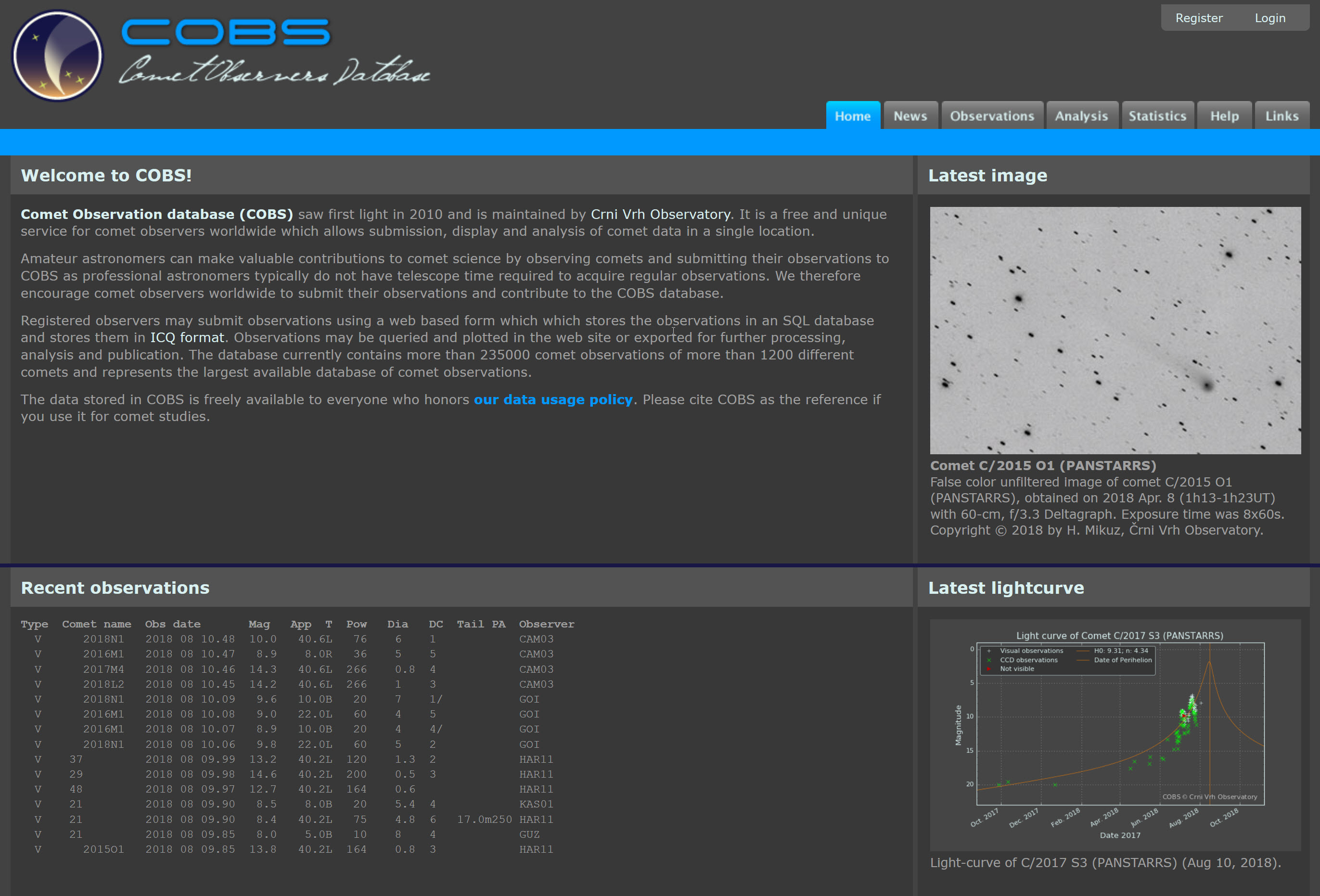The height and width of the screenshot is (896, 1320).
Task: Click the Recent observations heading
Action: click(115, 588)
